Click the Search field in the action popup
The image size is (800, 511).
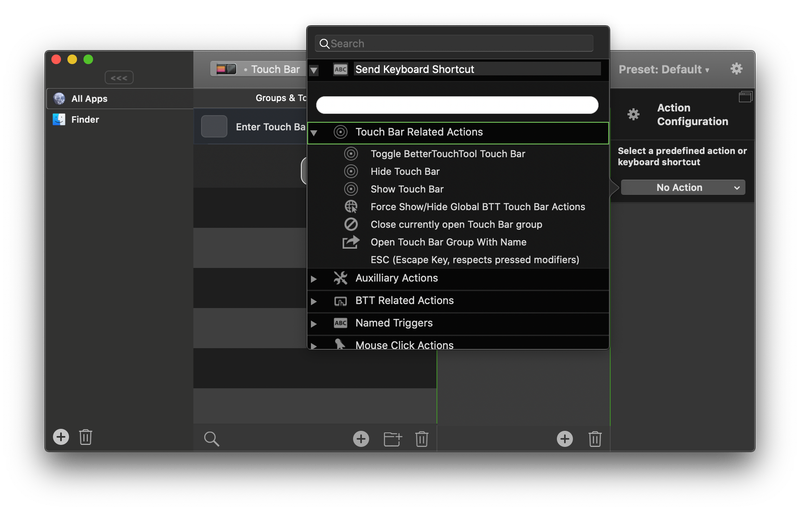[454, 43]
